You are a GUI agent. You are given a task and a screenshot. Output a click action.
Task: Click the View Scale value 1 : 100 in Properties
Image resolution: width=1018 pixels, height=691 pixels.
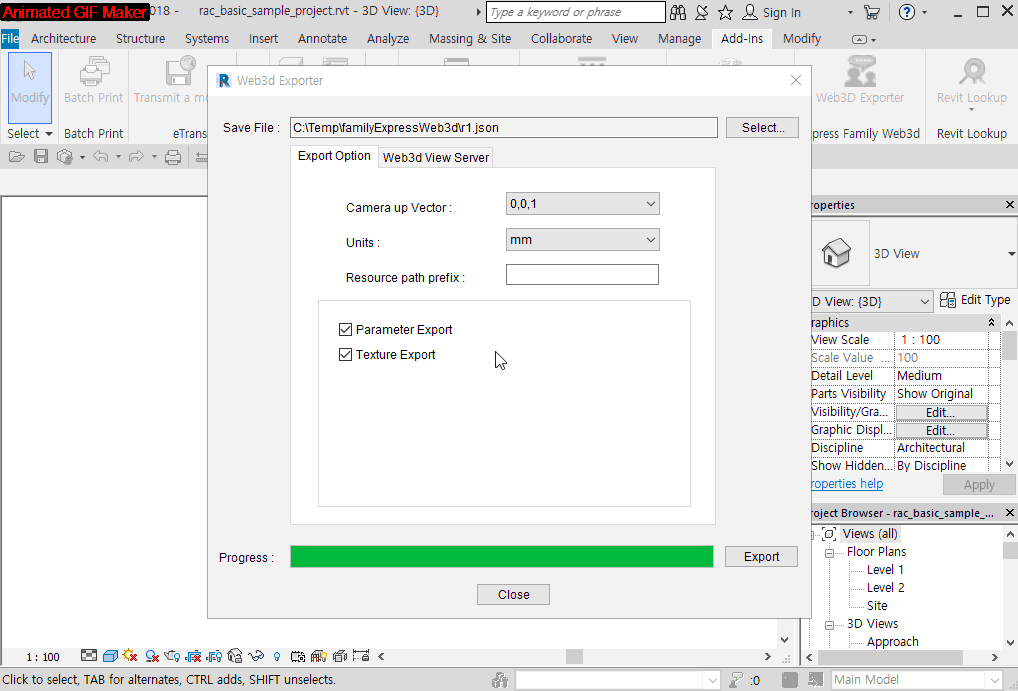click(920, 339)
